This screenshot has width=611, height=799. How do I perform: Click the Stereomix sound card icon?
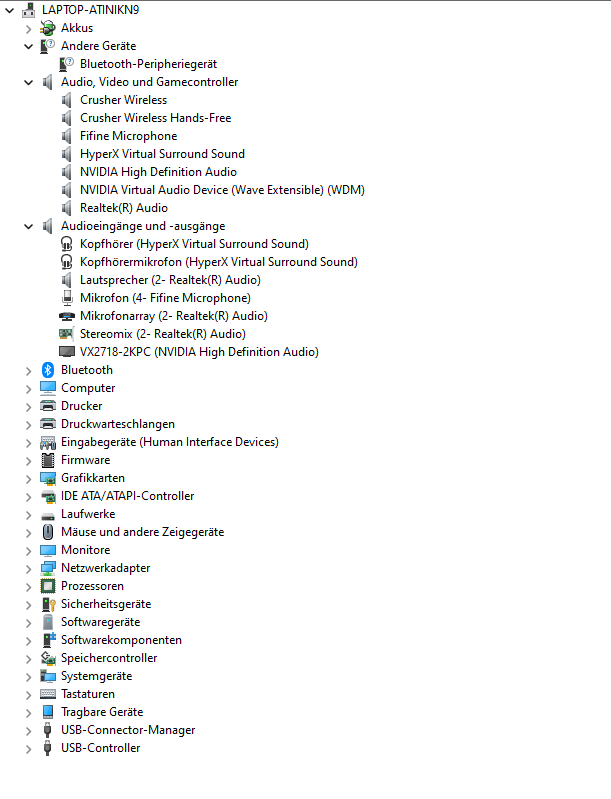(67, 334)
